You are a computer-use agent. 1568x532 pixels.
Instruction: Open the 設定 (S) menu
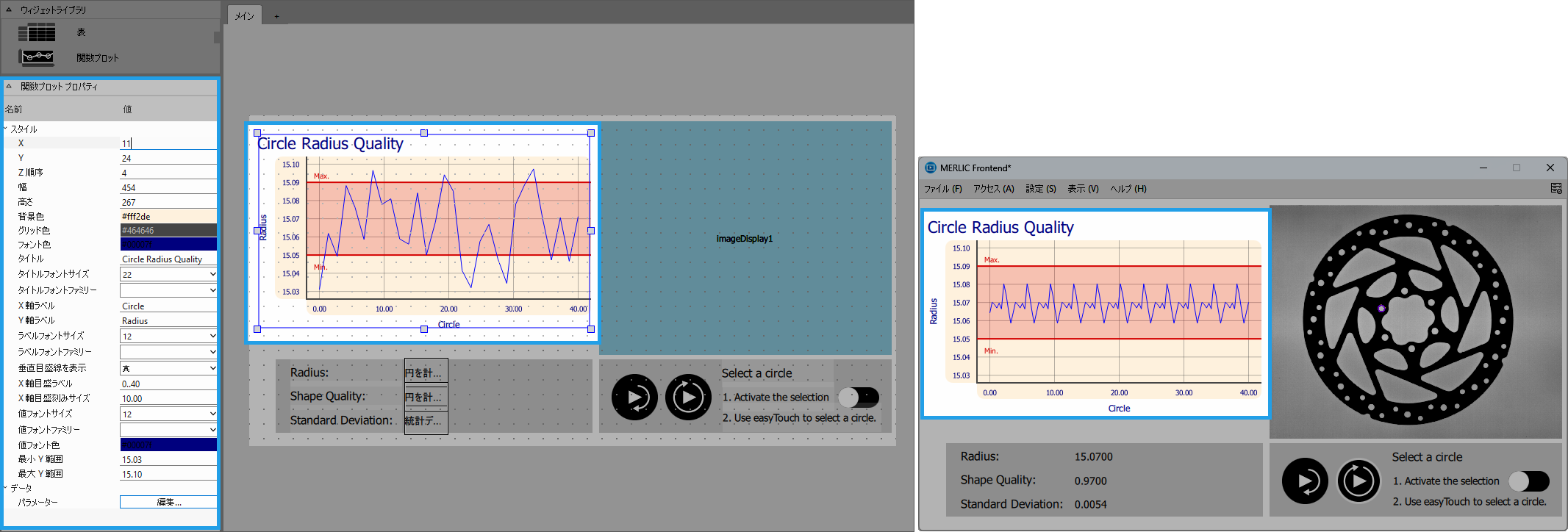pyautogui.click(x=1040, y=189)
